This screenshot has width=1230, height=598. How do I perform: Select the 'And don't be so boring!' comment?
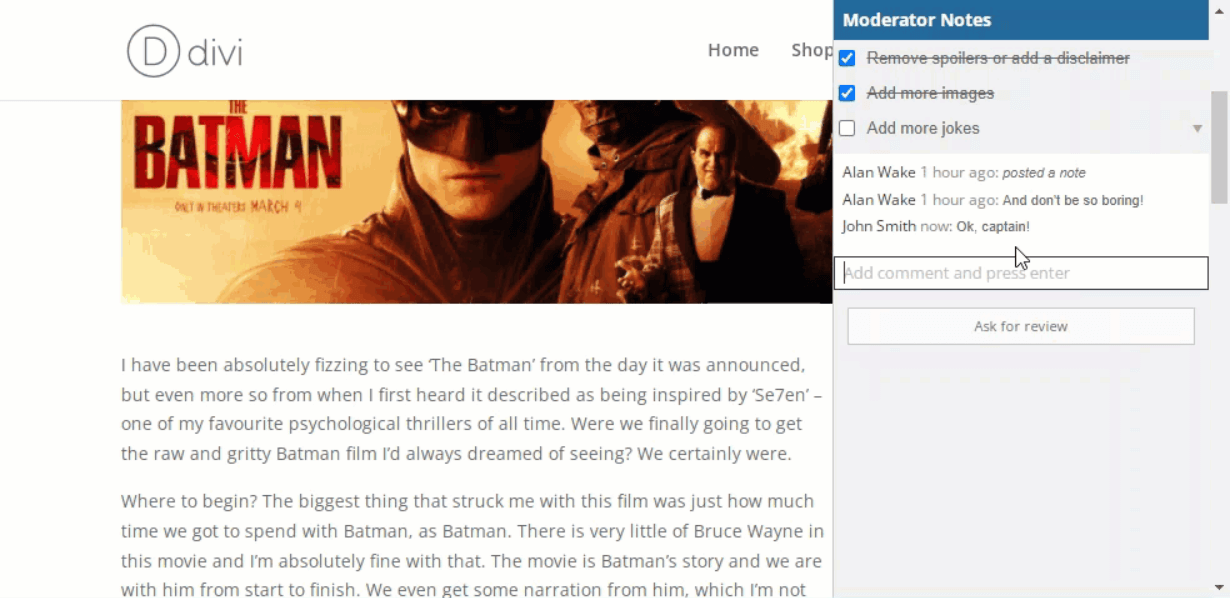pos(1072,200)
